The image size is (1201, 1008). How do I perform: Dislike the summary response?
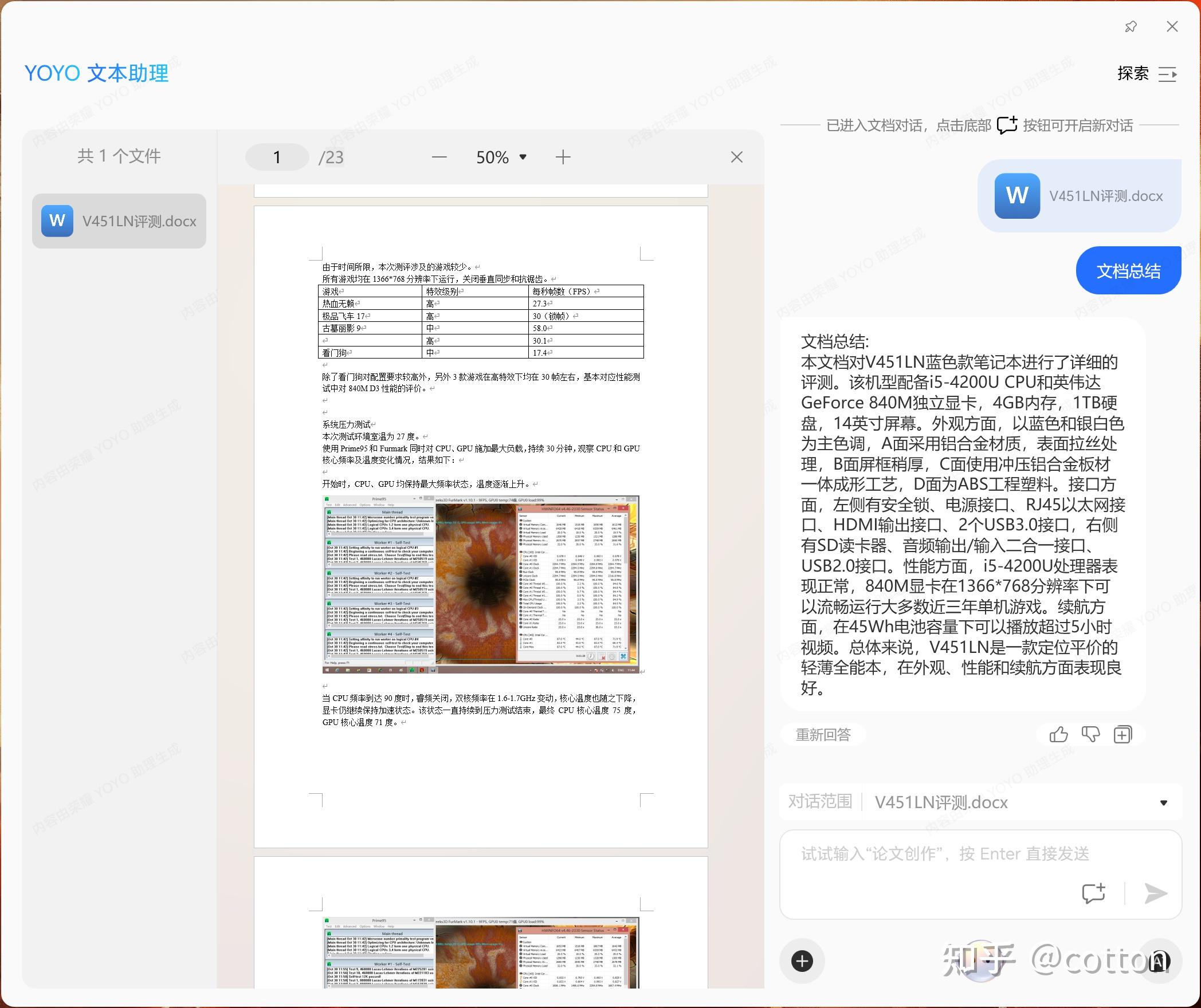pyautogui.click(x=1090, y=735)
